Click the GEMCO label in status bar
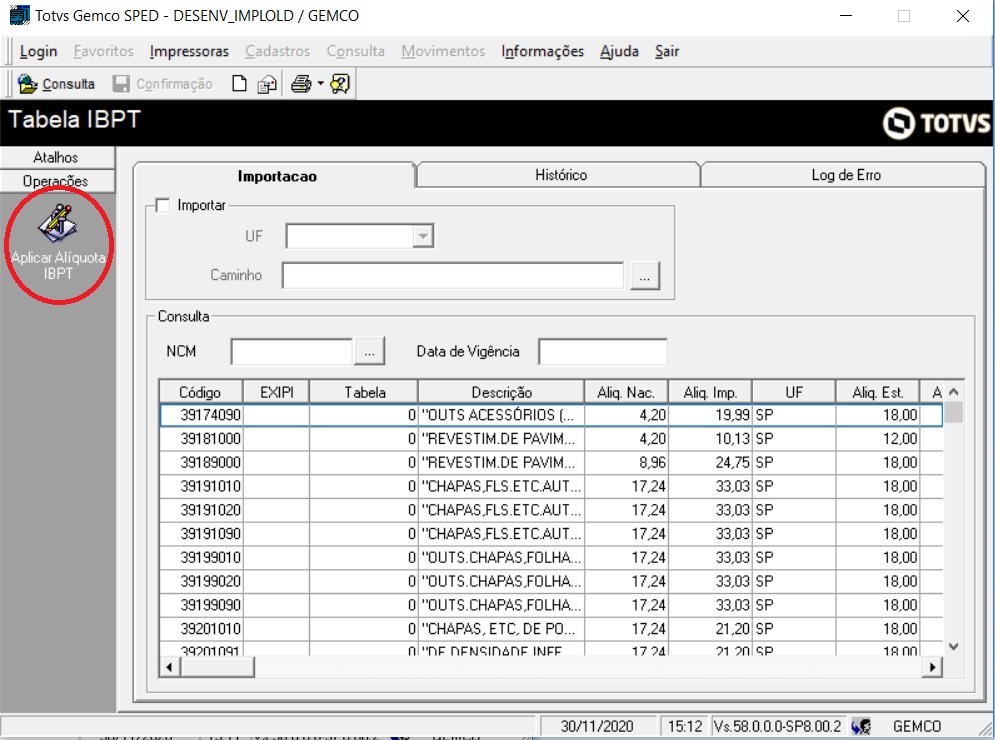The width and height of the screenshot is (995, 740). tap(916, 726)
